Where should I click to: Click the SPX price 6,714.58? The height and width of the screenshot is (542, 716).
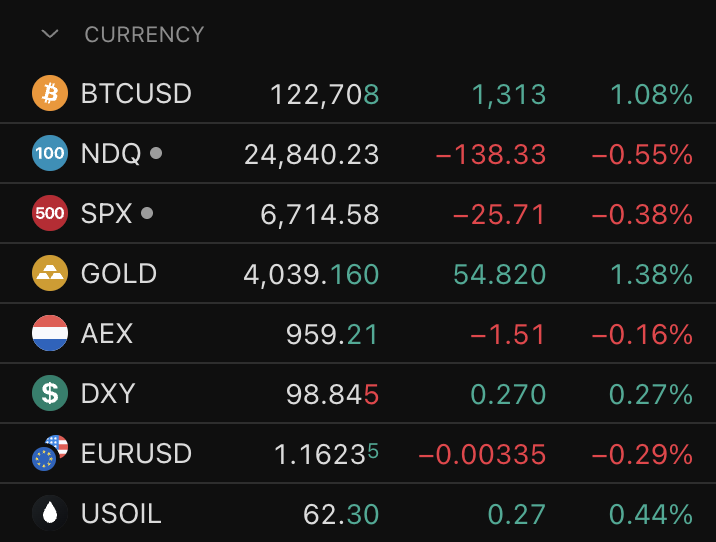tap(318, 214)
